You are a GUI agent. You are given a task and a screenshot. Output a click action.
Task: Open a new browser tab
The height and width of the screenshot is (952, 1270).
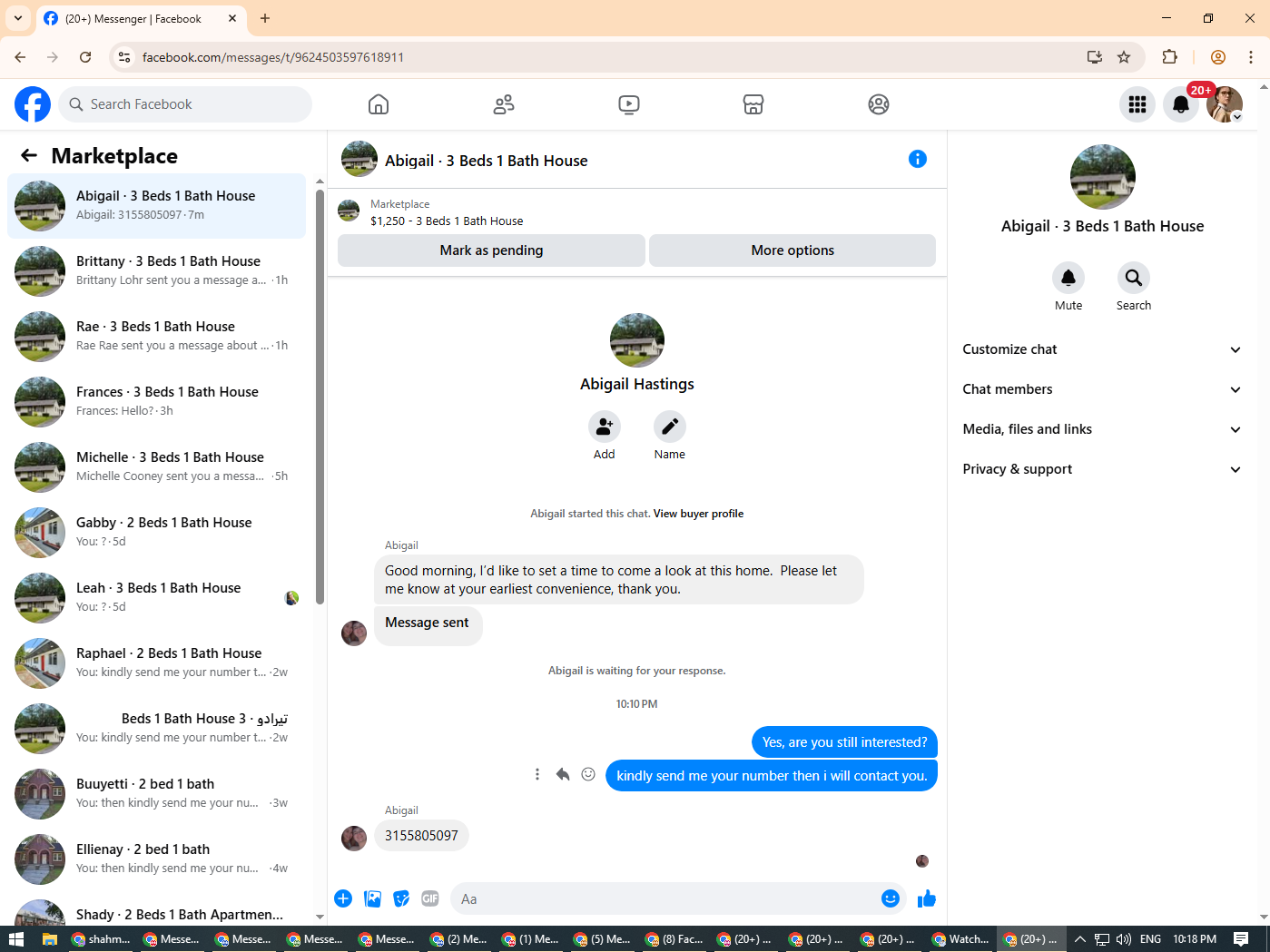[265, 18]
